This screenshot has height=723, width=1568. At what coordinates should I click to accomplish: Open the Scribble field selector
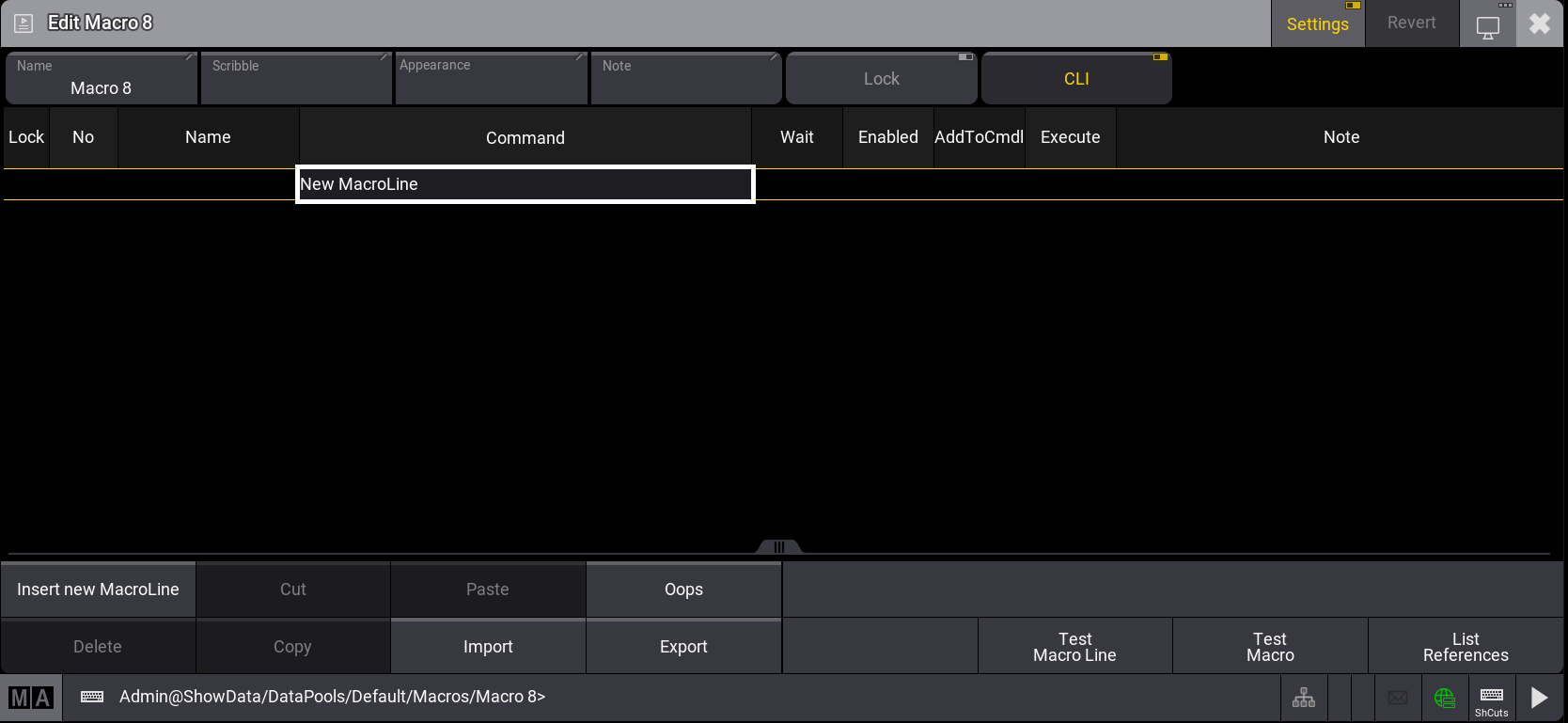(296, 79)
